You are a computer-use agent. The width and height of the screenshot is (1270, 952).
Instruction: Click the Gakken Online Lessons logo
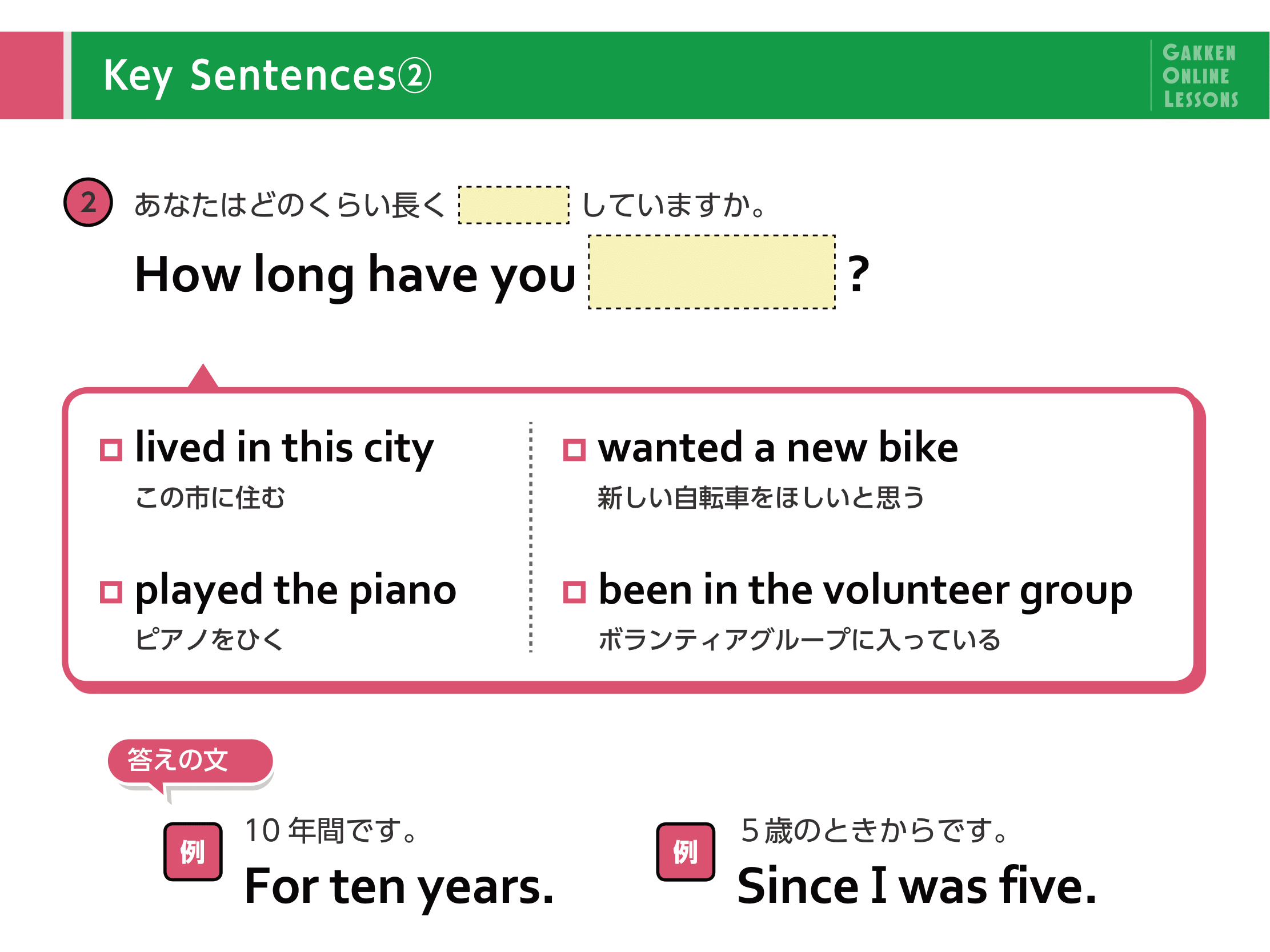(x=1200, y=76)
